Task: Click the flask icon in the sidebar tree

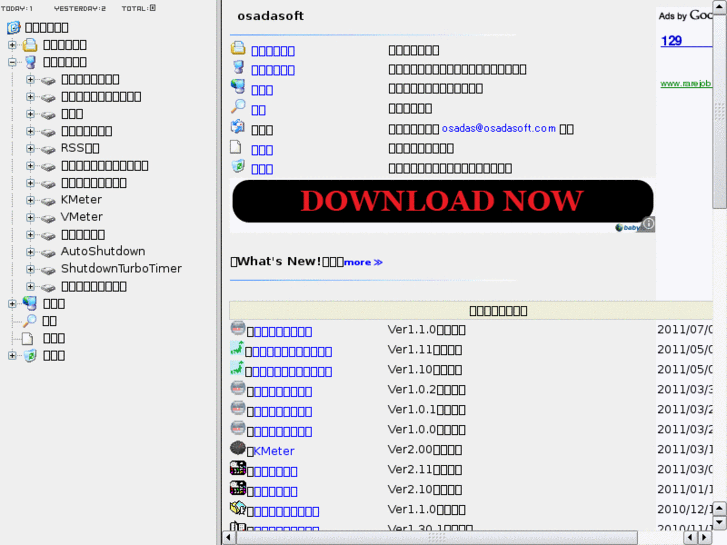Action: point(30,62)
